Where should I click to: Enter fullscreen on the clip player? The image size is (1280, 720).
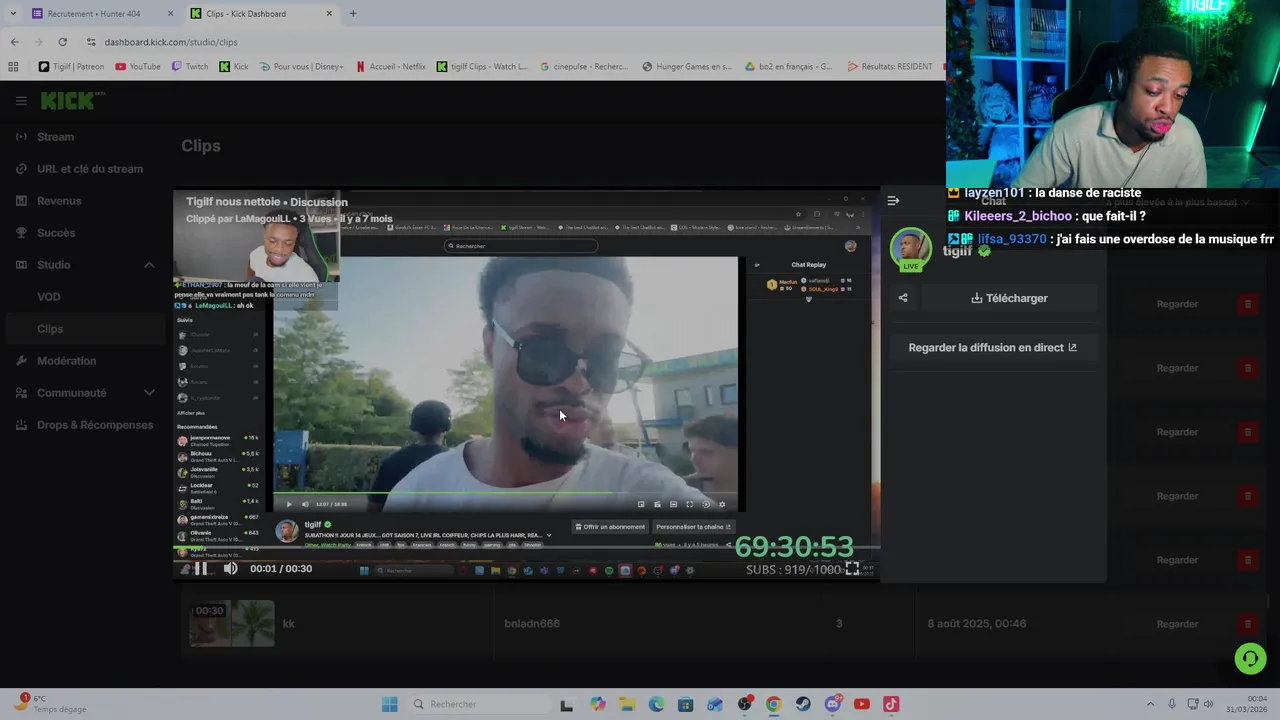[x=852, y=568]
